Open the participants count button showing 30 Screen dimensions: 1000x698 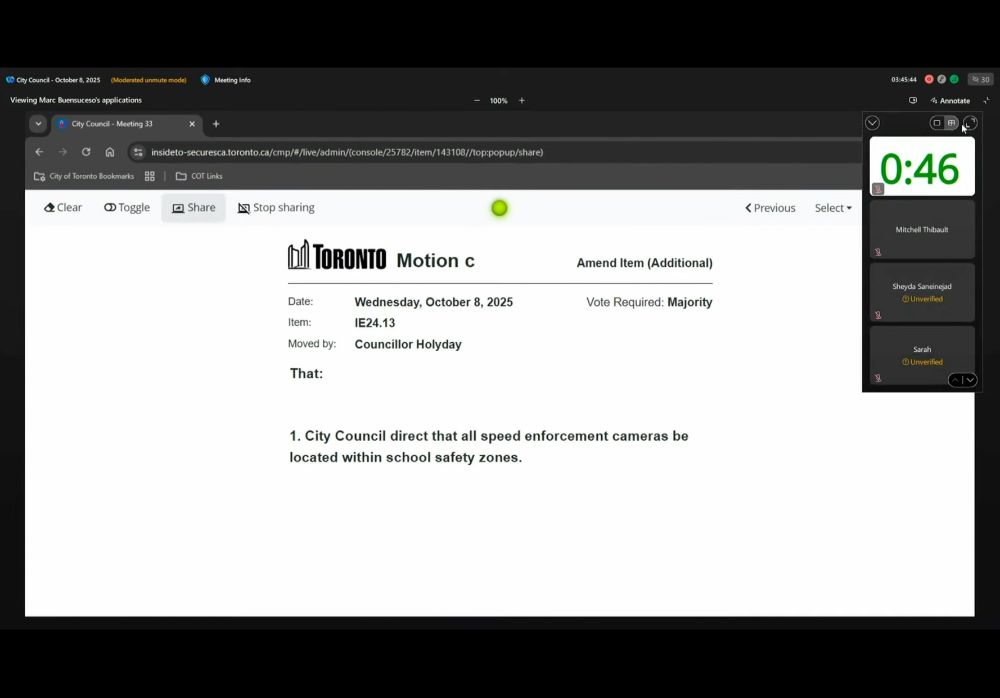[x=980, y=79]
